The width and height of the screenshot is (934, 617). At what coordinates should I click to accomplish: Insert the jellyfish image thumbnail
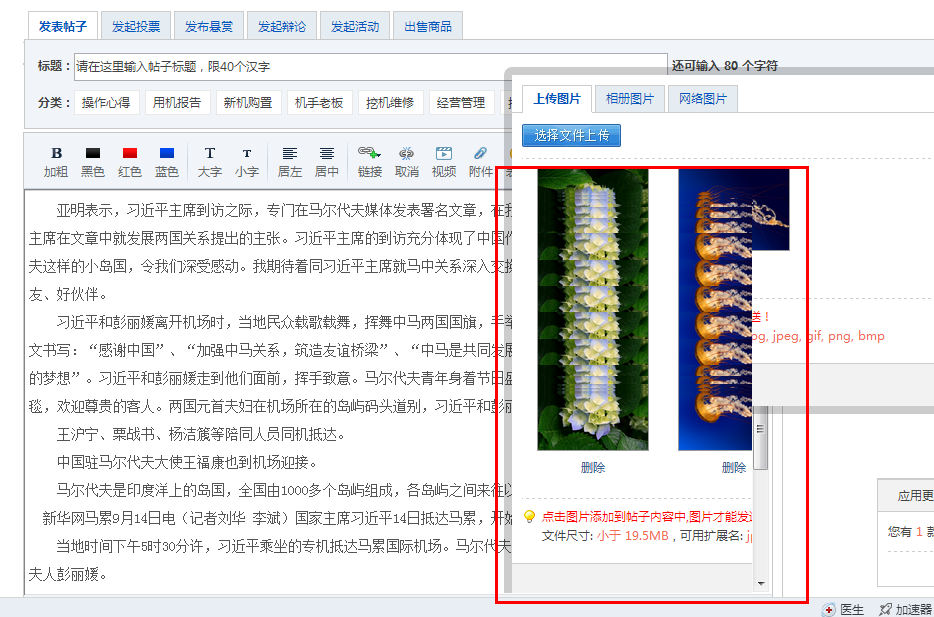(x=715, y=309)
